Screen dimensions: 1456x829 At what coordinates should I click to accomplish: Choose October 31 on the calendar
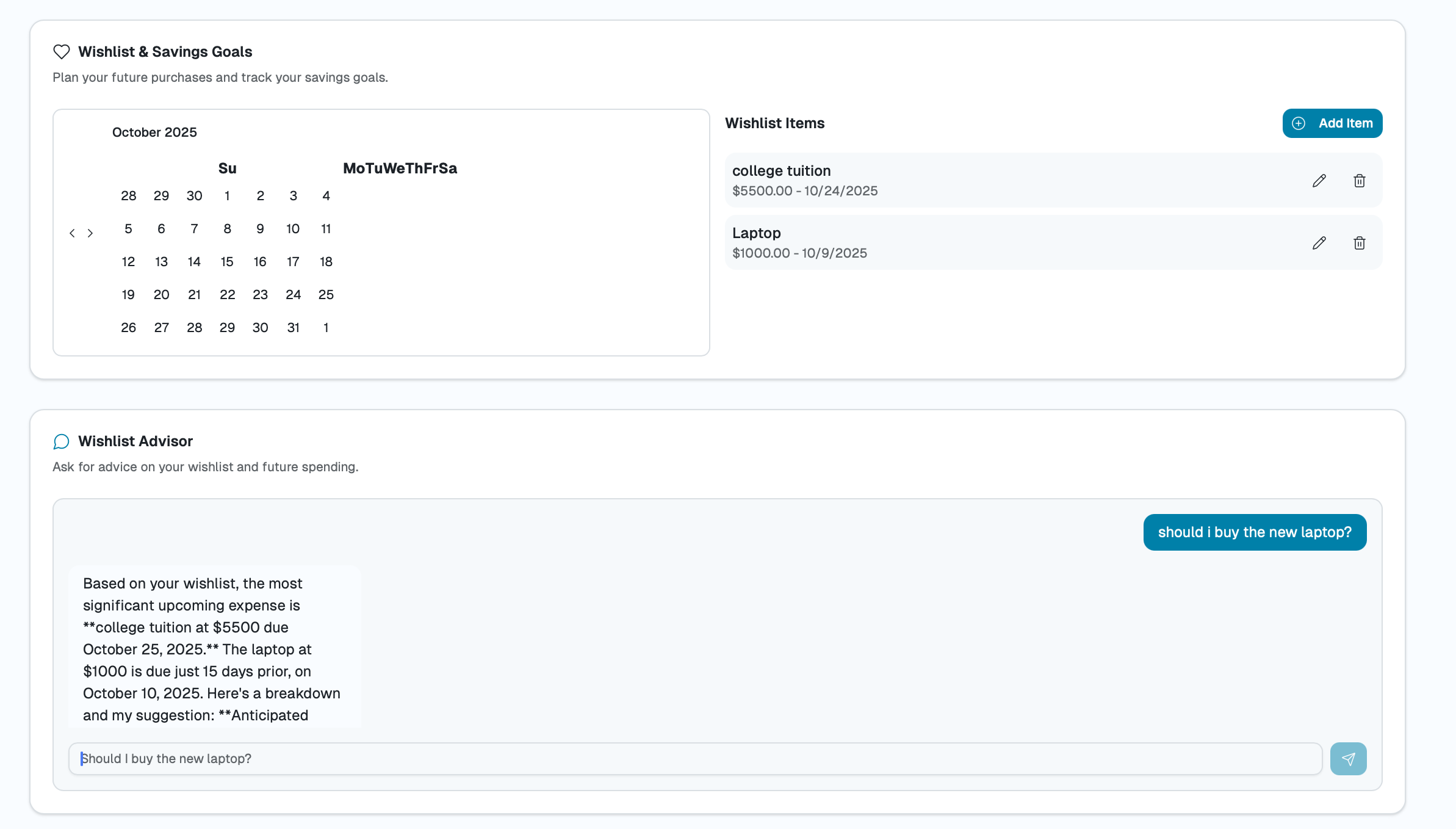[293, 328]
